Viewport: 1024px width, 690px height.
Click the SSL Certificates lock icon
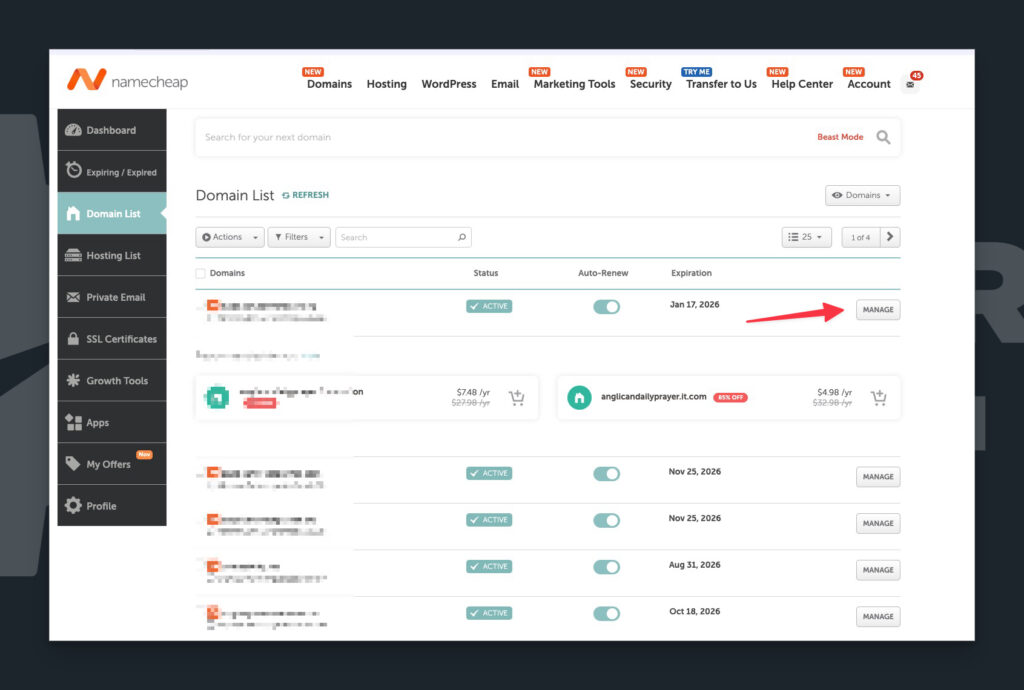point(73,339)
